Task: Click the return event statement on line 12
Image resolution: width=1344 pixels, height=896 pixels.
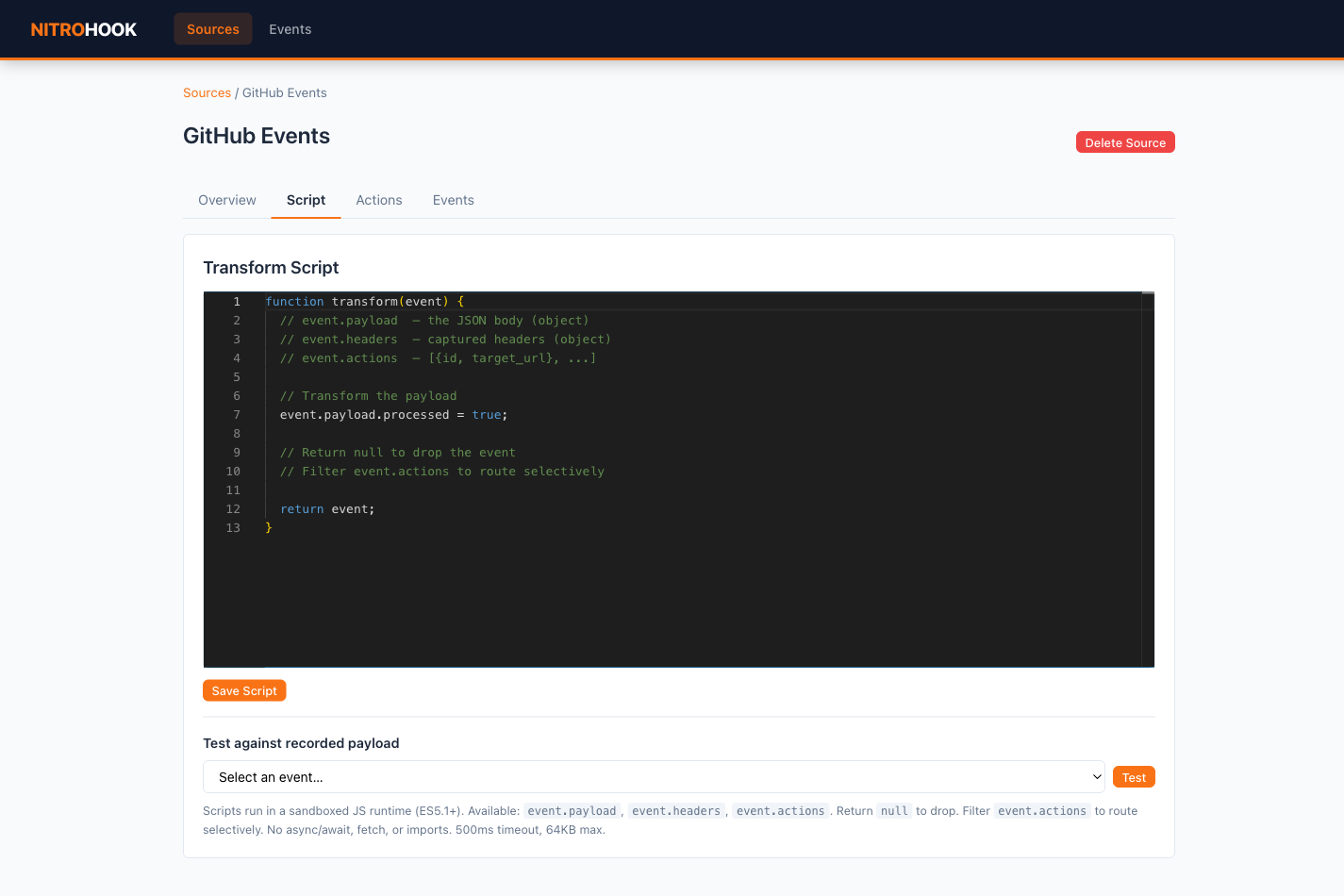Action: click(x=325, y=508)
